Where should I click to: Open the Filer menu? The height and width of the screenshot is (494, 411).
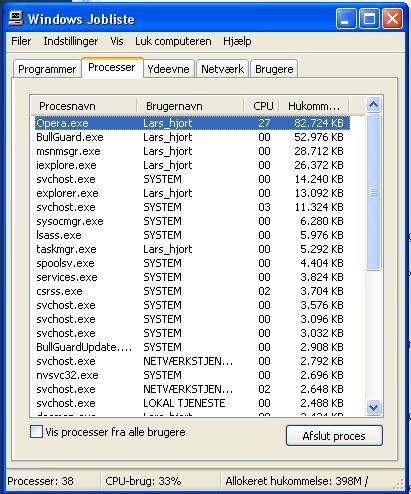pyautogui.click(x=21, y=41)
